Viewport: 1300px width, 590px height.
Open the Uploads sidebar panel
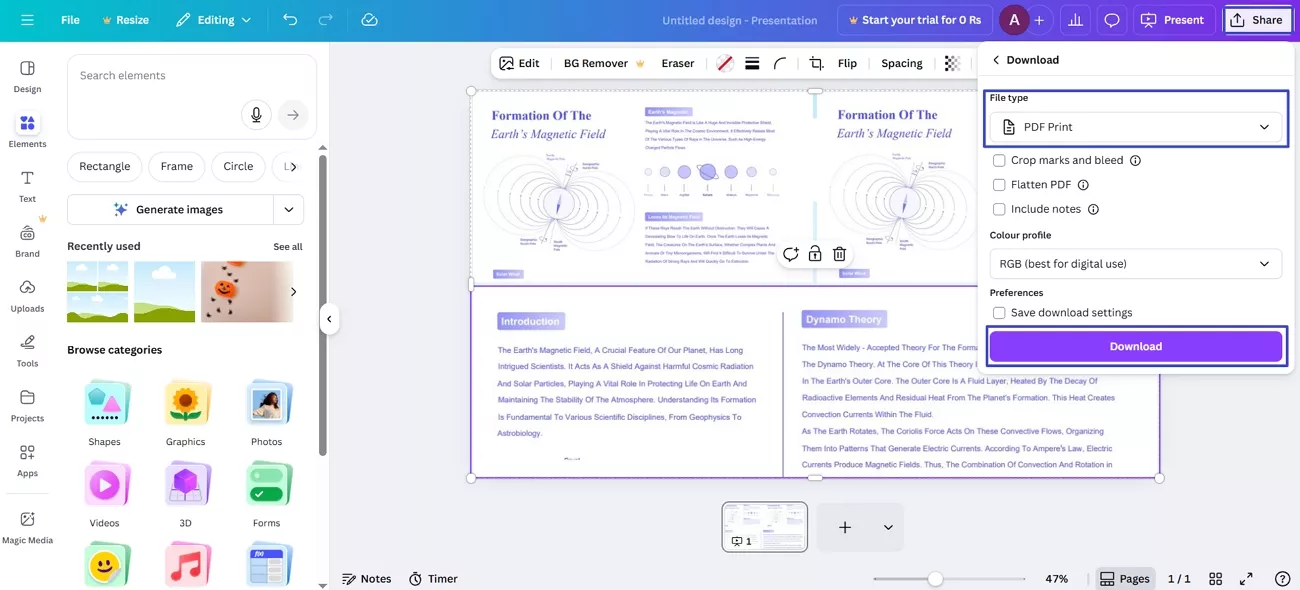click(27, 295)
